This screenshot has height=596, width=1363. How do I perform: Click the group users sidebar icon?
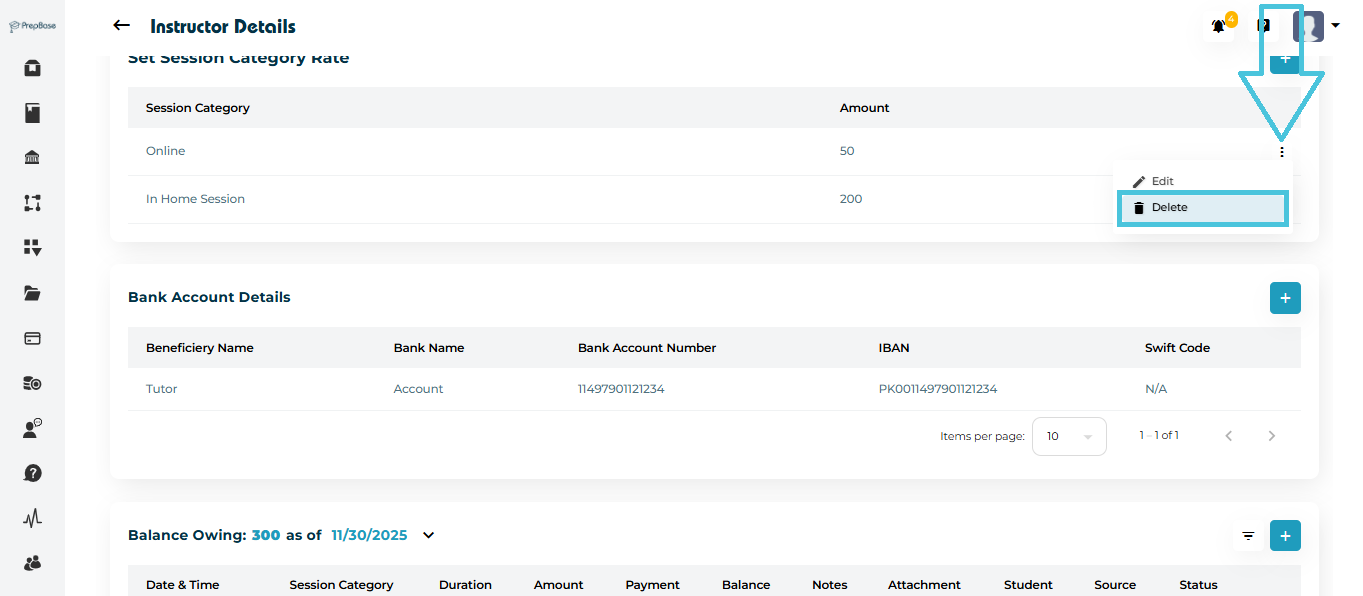pos(32,563)
